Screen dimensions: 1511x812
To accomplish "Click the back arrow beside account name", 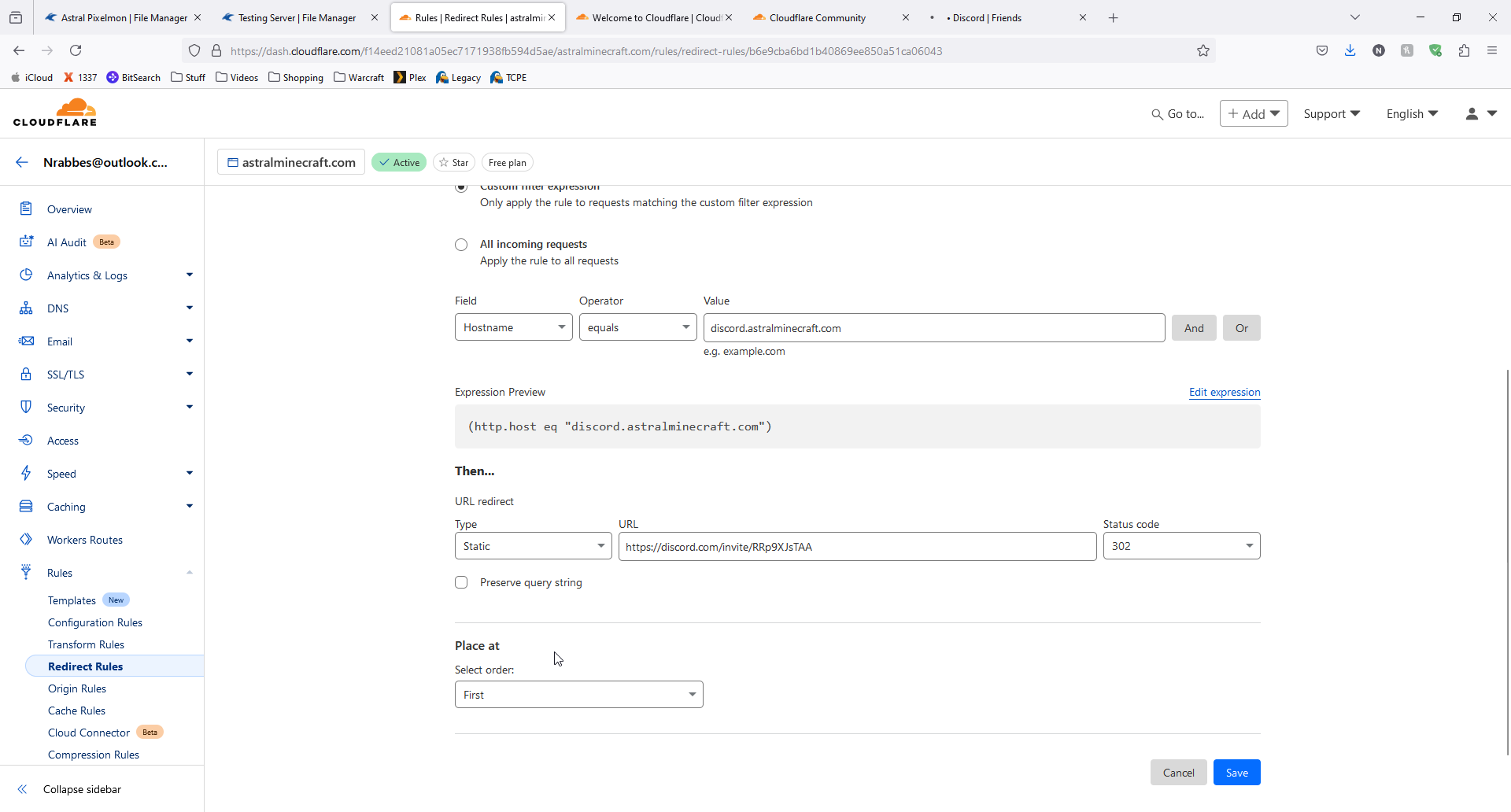I will [22, 163].
